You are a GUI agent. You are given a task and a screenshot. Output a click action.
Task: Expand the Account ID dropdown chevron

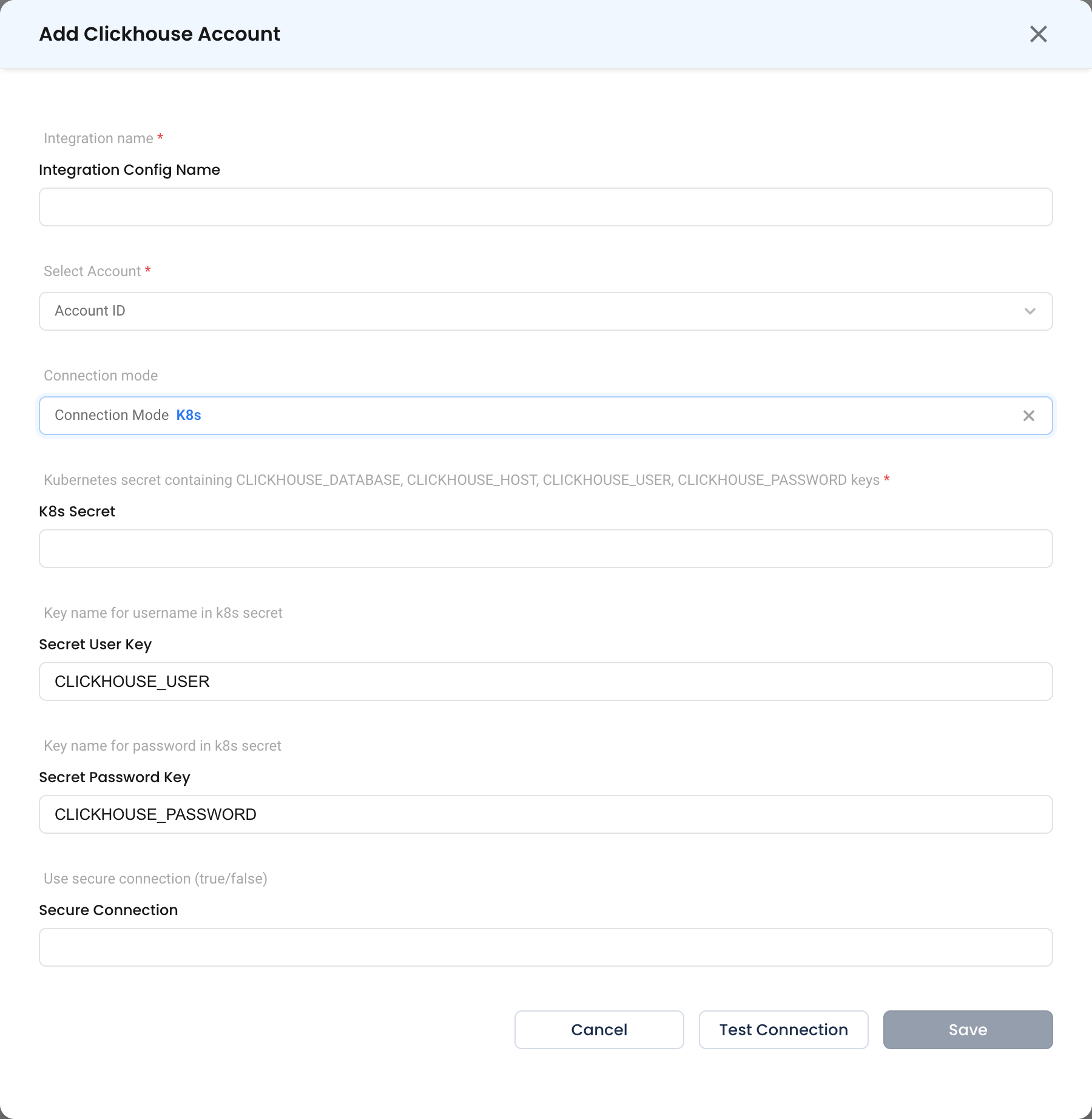1030,311
